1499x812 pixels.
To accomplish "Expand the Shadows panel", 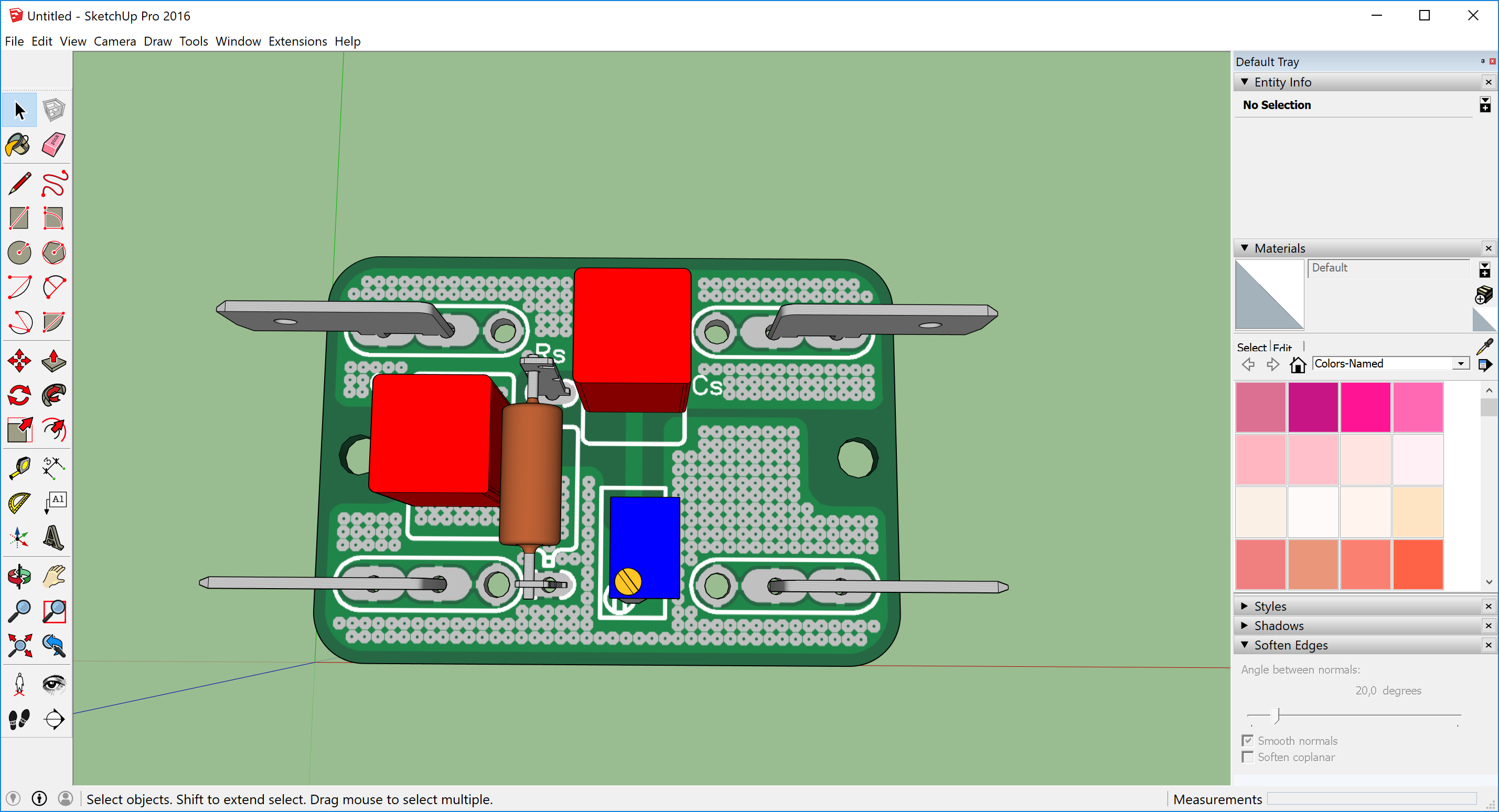I will [x=1244, y=625].
